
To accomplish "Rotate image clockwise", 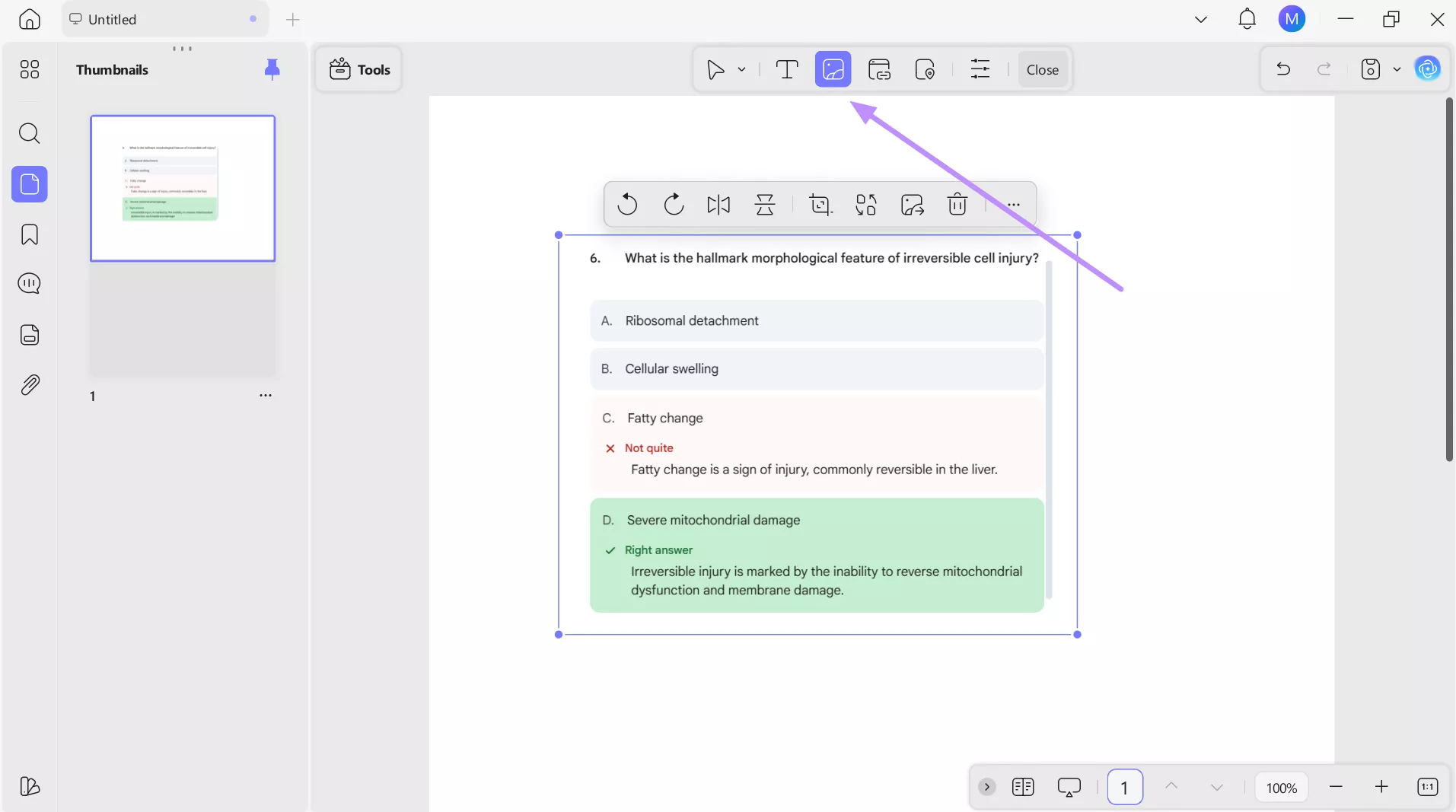I will pyautogui.click(x=674, y=205).
